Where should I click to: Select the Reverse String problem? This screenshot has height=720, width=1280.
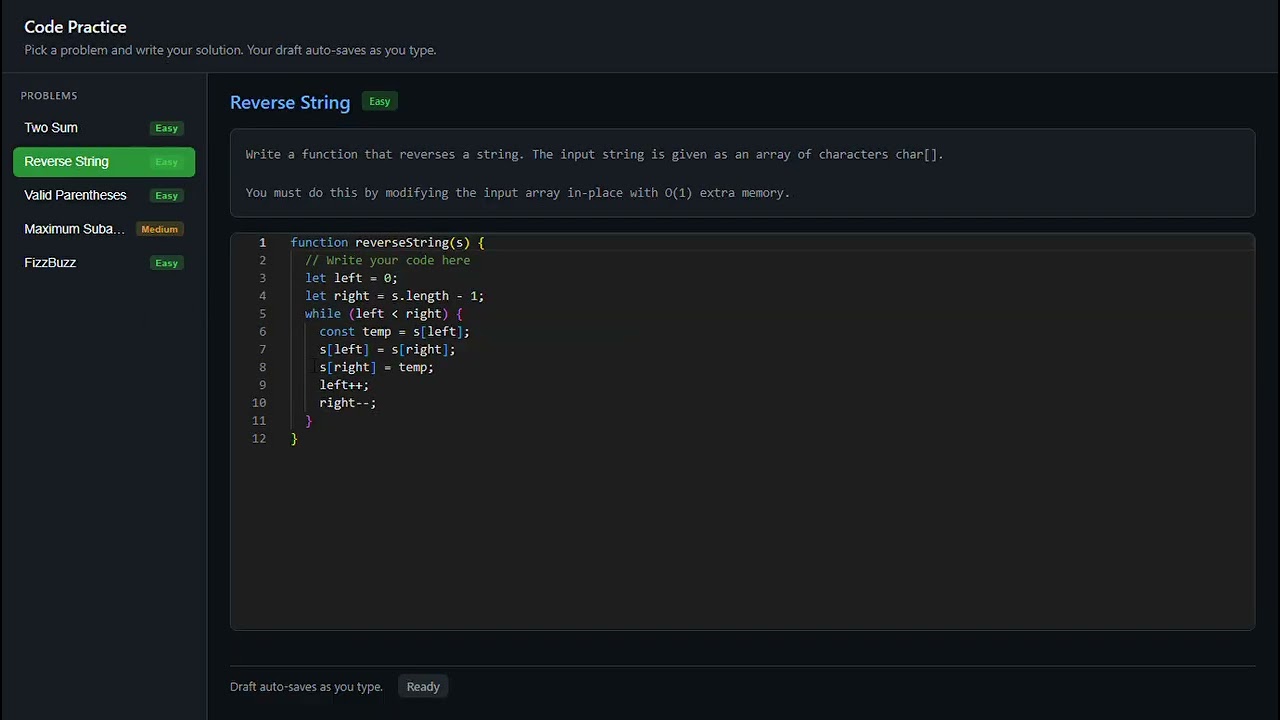(104, 162)
